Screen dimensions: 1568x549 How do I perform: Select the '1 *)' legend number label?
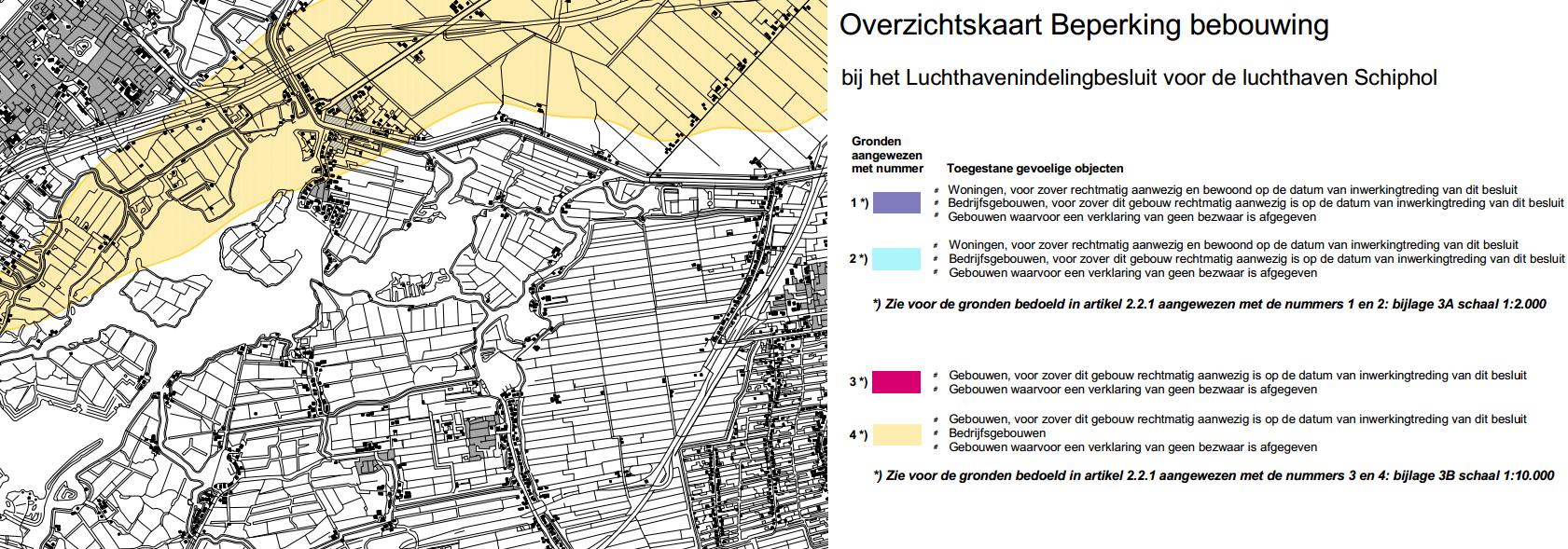point(858,203)
